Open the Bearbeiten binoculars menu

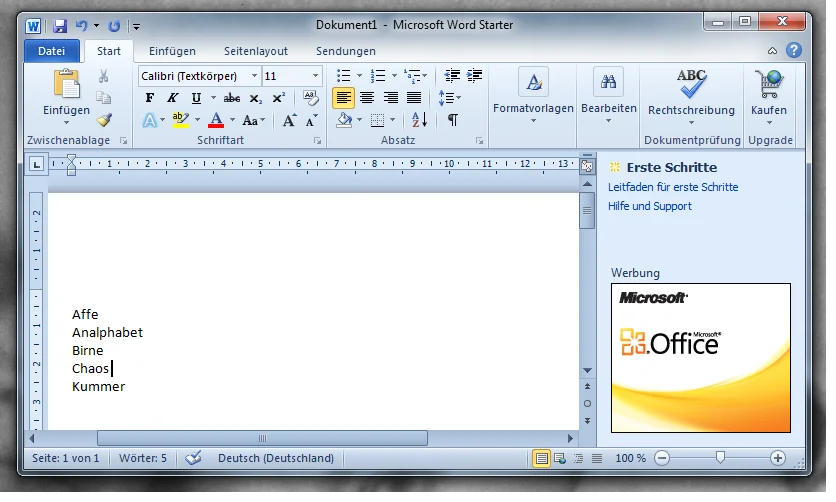click(608, 96)
